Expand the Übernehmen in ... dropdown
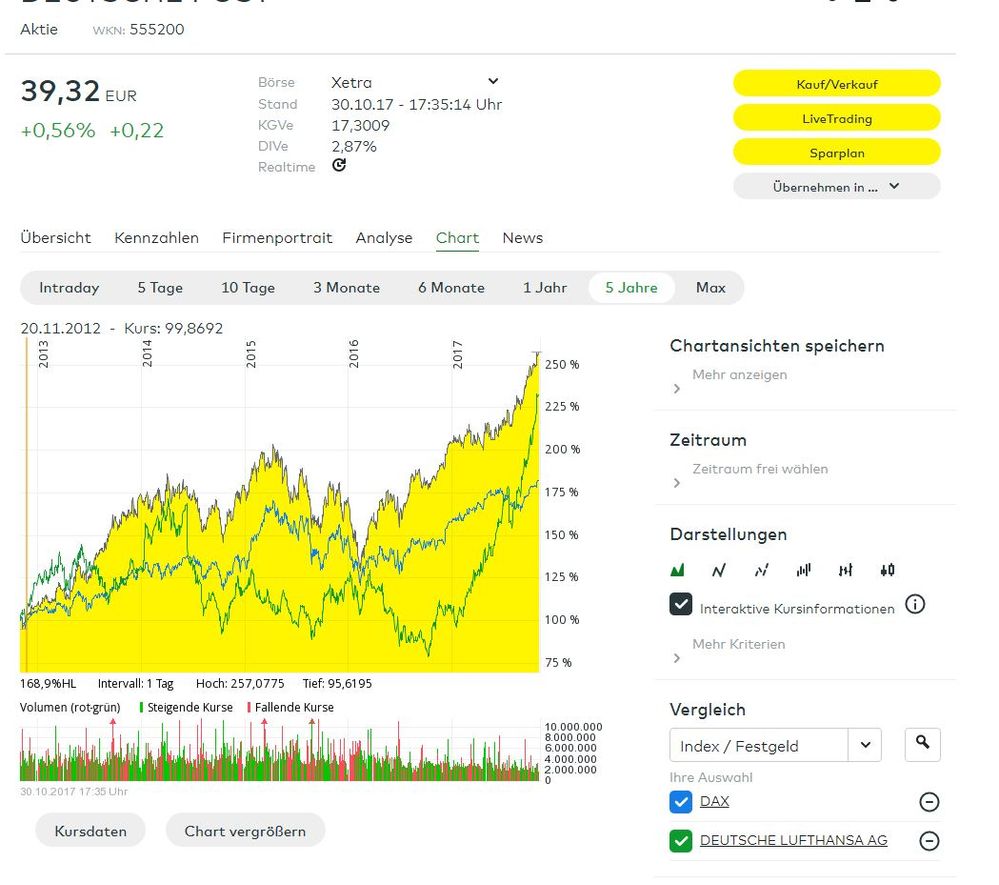 pyautogui.click(x=836, y=187)
